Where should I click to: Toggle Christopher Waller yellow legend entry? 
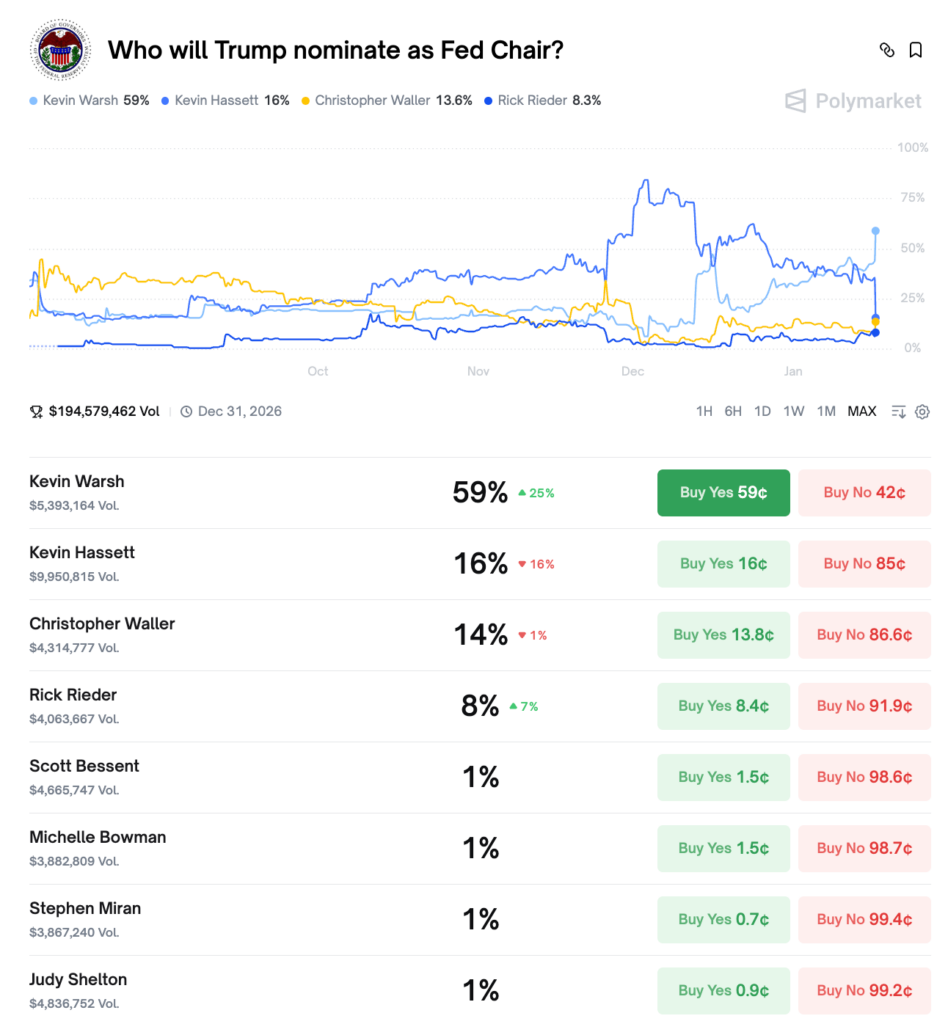[372, 101]
